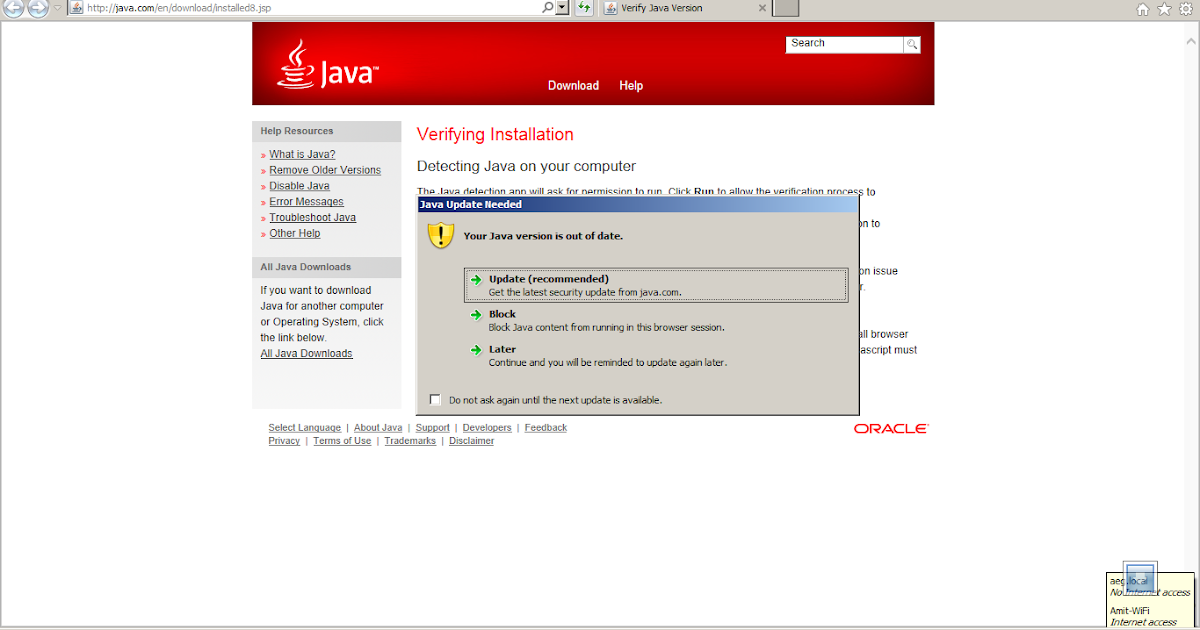Viewport: 1200px width, 630px height.
Task: Open the Error Messages link
Action: 306,202
